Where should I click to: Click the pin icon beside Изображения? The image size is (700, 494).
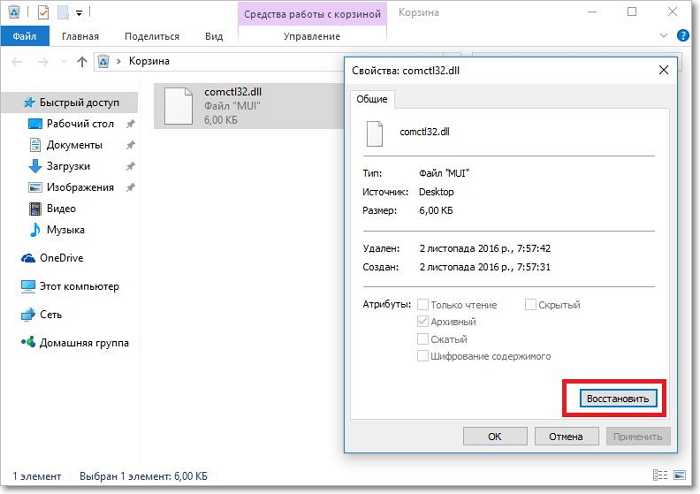tap(130, 187)
